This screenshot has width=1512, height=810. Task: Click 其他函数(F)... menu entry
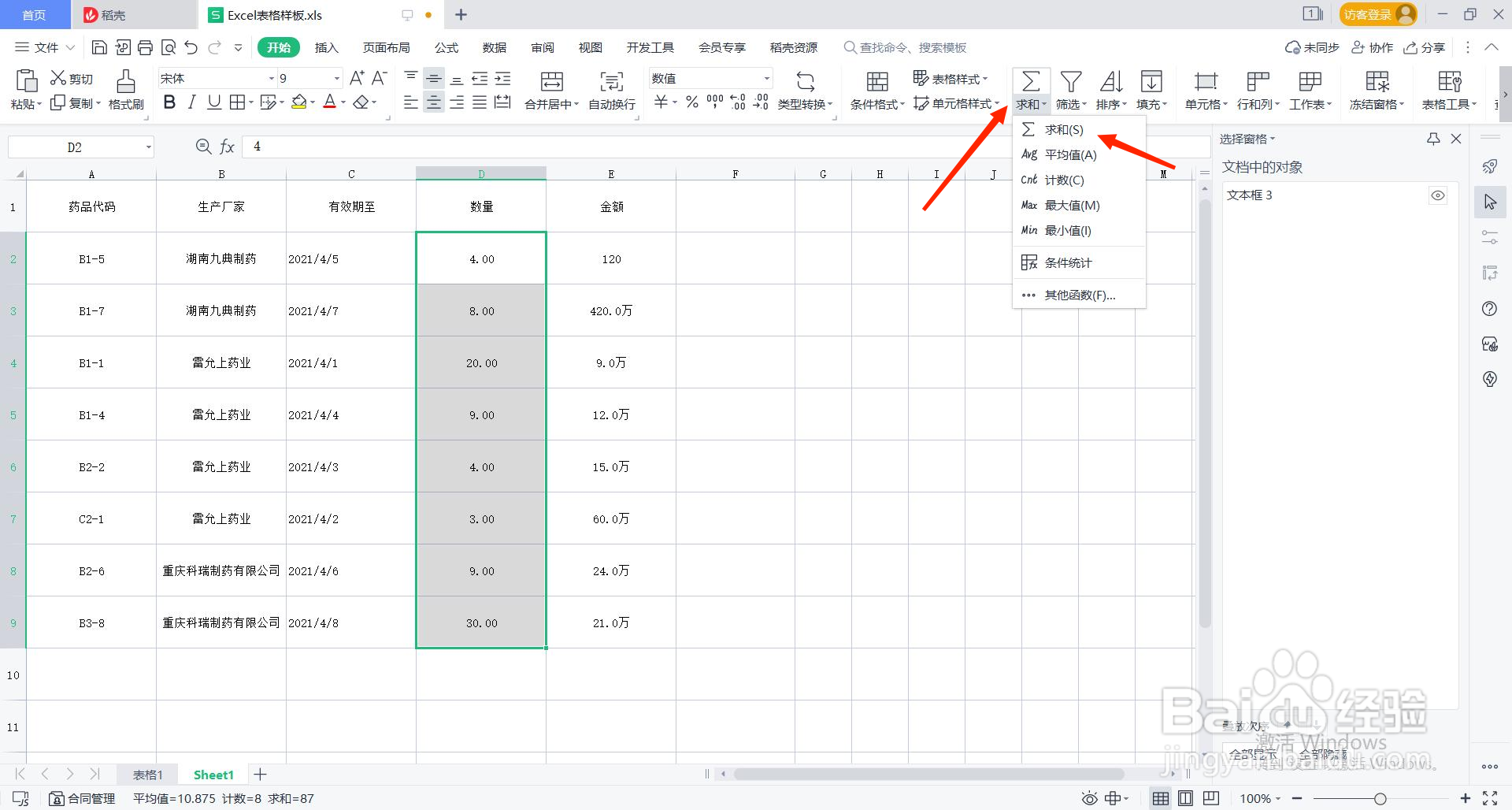click(1079, 295)
